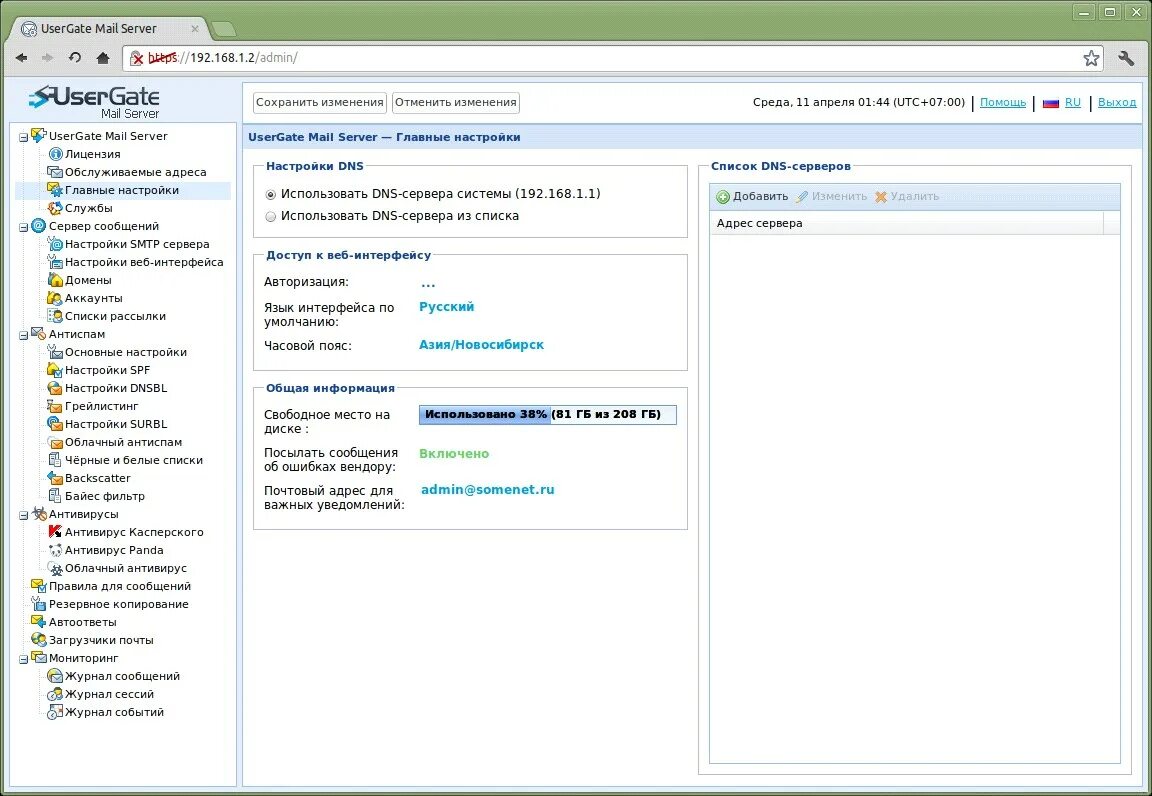This screenshot has height=796, width=1152.
Task: Click the Службы gear icon
Action: click(55, 208)
